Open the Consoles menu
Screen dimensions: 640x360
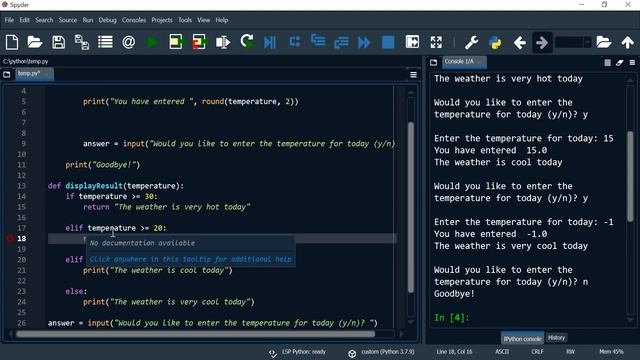(133, 20)
